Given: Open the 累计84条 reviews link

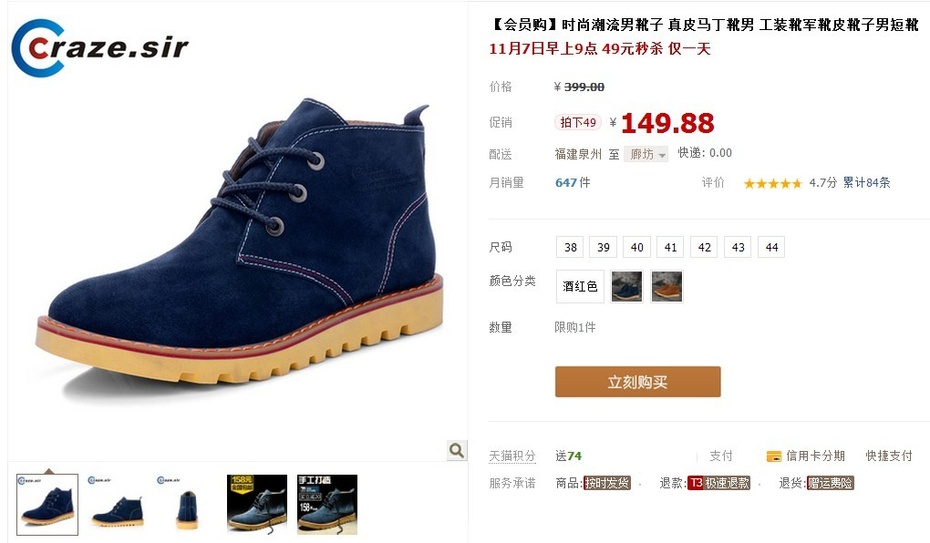Looking at the screenshot, I should pyautogui.click(x=867, y=183).
